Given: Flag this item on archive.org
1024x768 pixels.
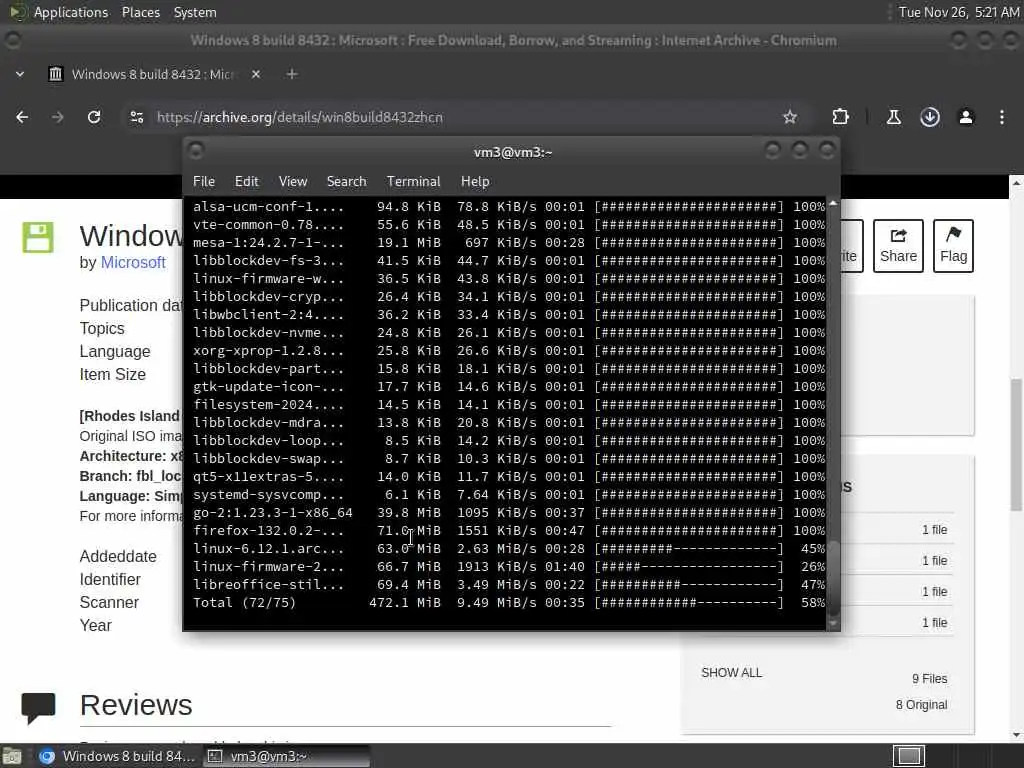Looking at the screenshot, I should 953,246.
